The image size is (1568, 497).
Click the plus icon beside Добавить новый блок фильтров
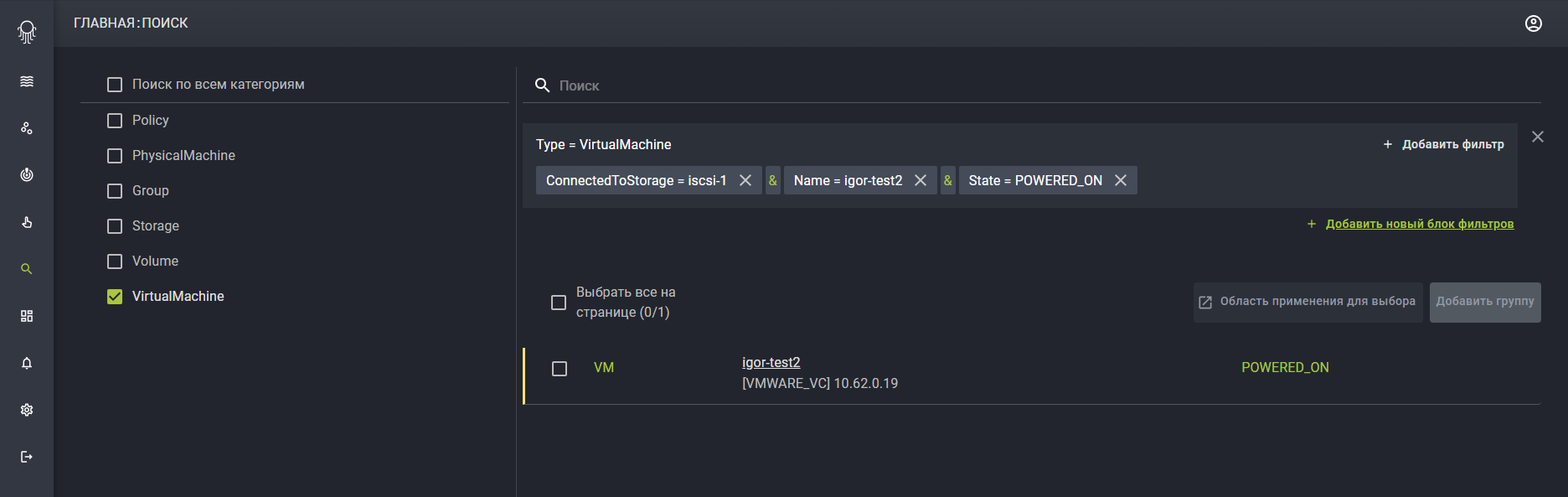pos(1312,224)
